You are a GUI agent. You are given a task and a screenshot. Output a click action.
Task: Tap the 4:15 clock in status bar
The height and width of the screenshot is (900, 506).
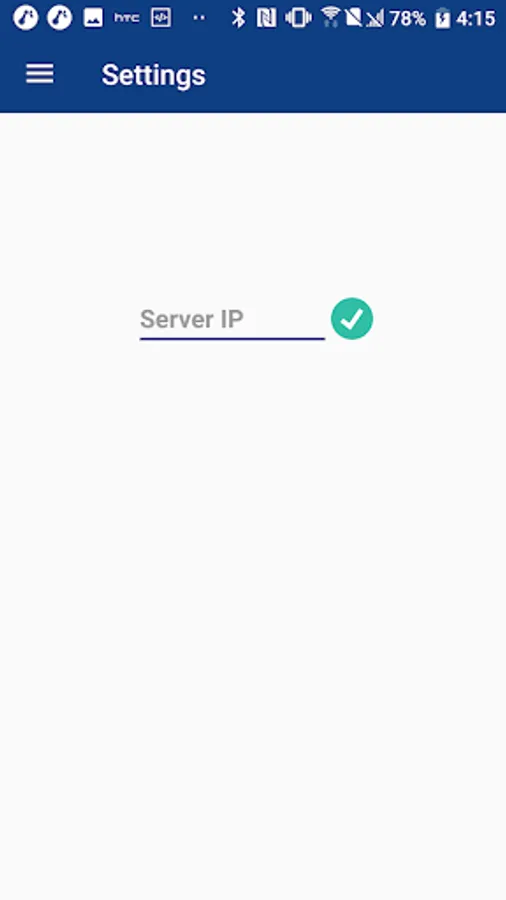(476, 18)
